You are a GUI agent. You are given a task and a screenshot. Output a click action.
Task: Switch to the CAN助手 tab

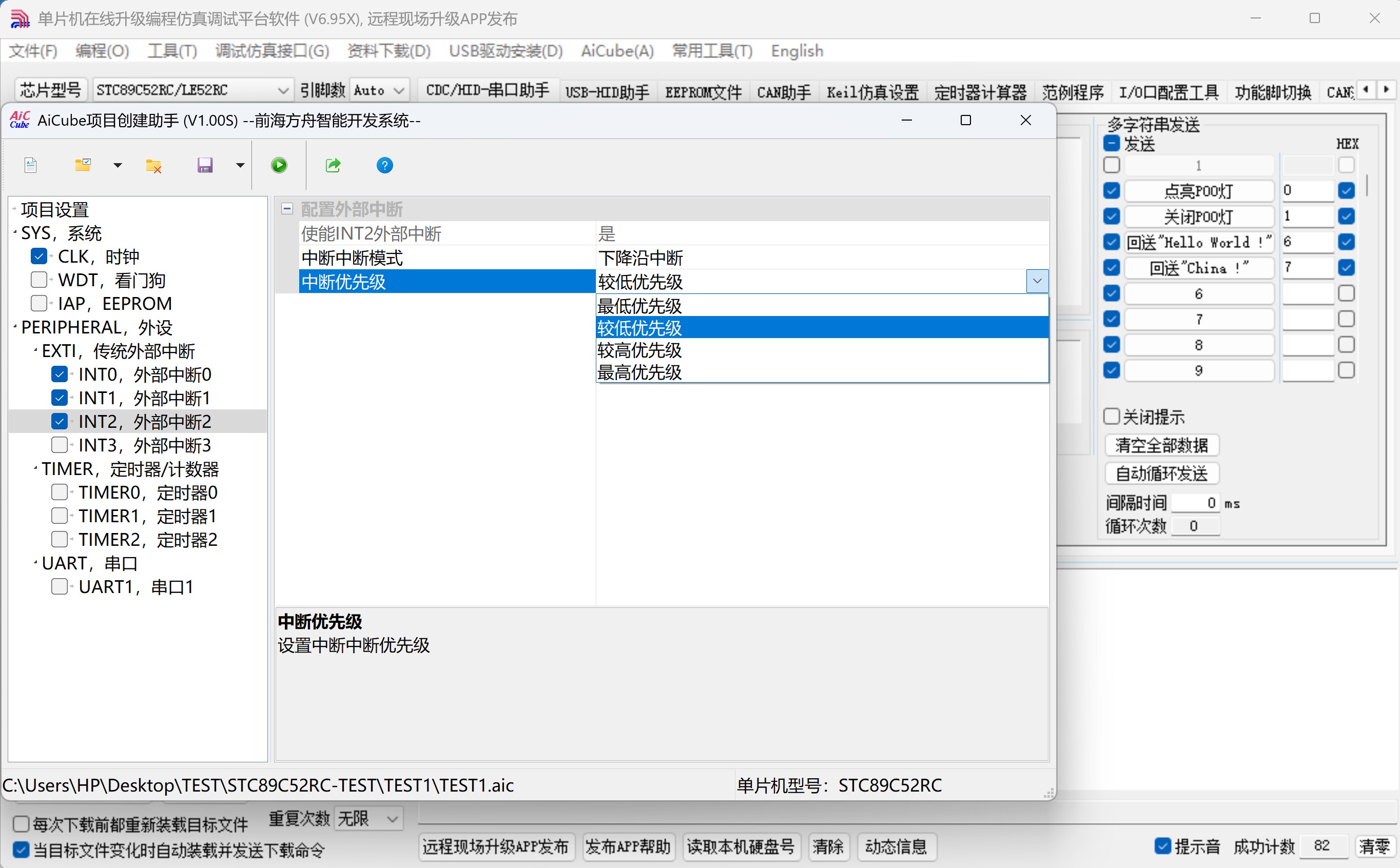(784, 92)
